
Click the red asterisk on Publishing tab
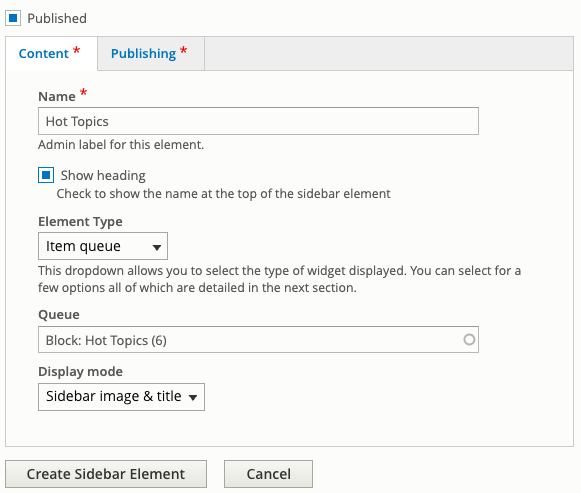pyautogui.click(x=183, y=50)
